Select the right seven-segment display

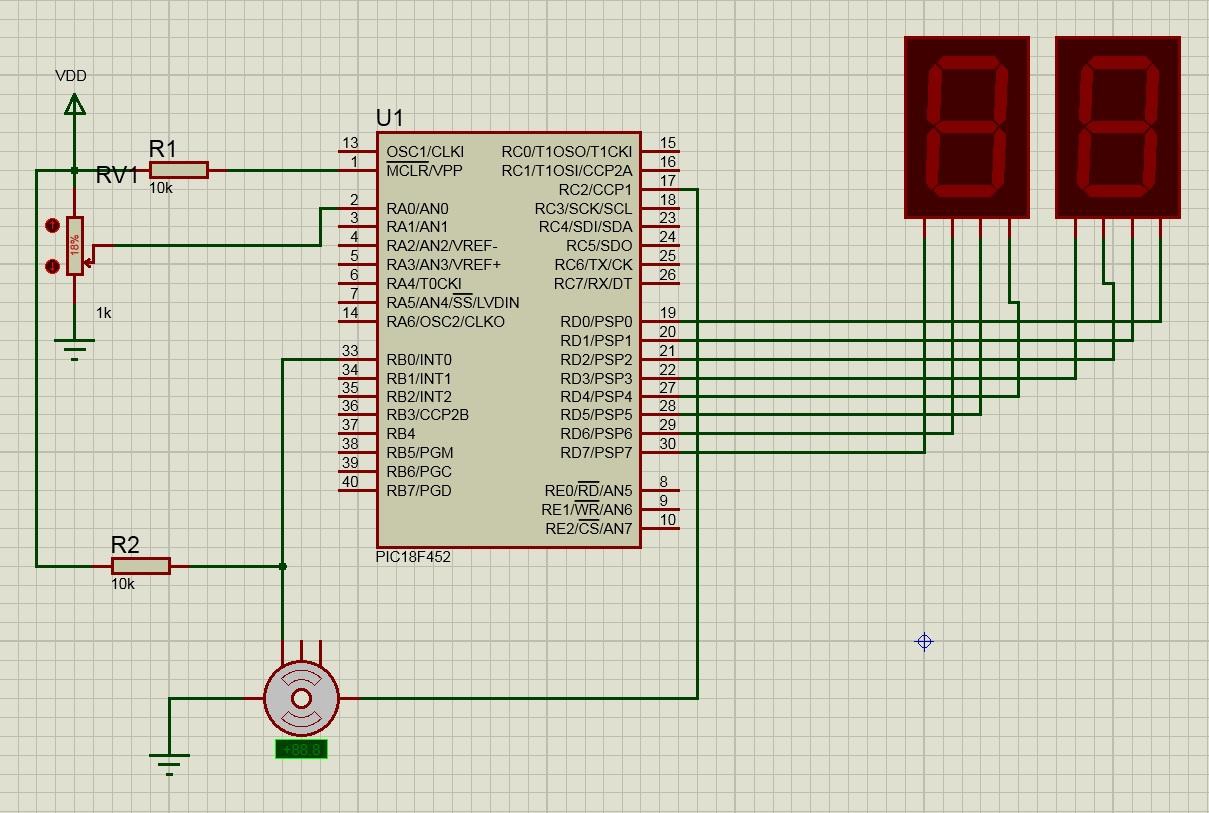[1117, 125]
